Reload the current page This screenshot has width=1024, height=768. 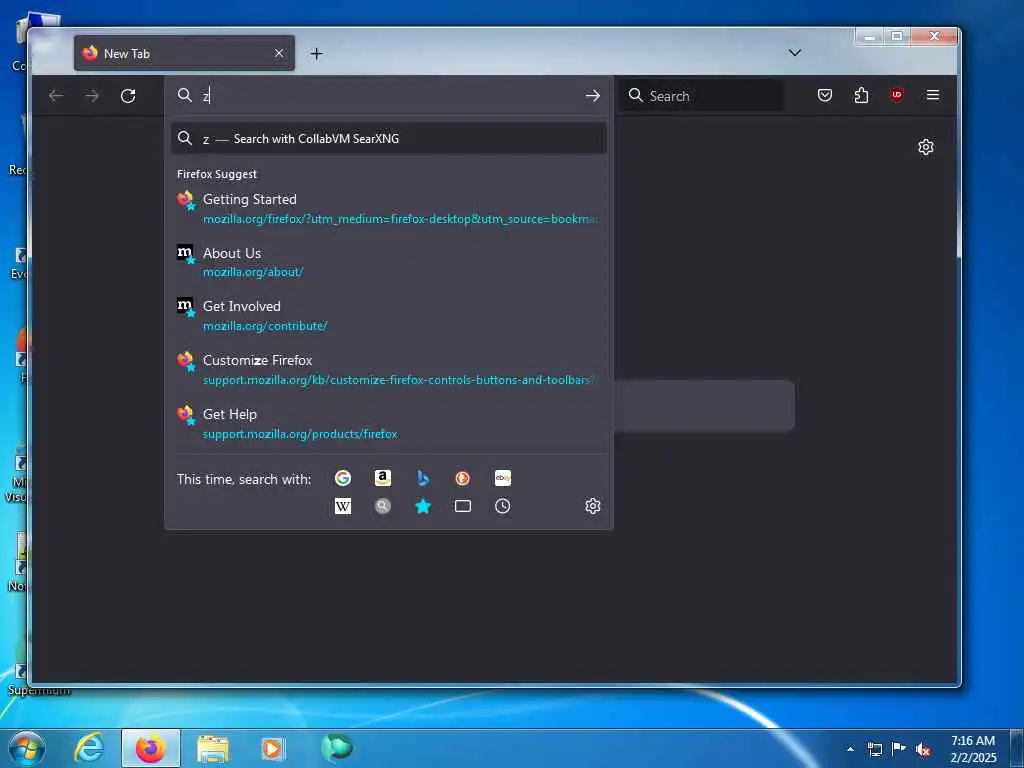click(128, 96)
